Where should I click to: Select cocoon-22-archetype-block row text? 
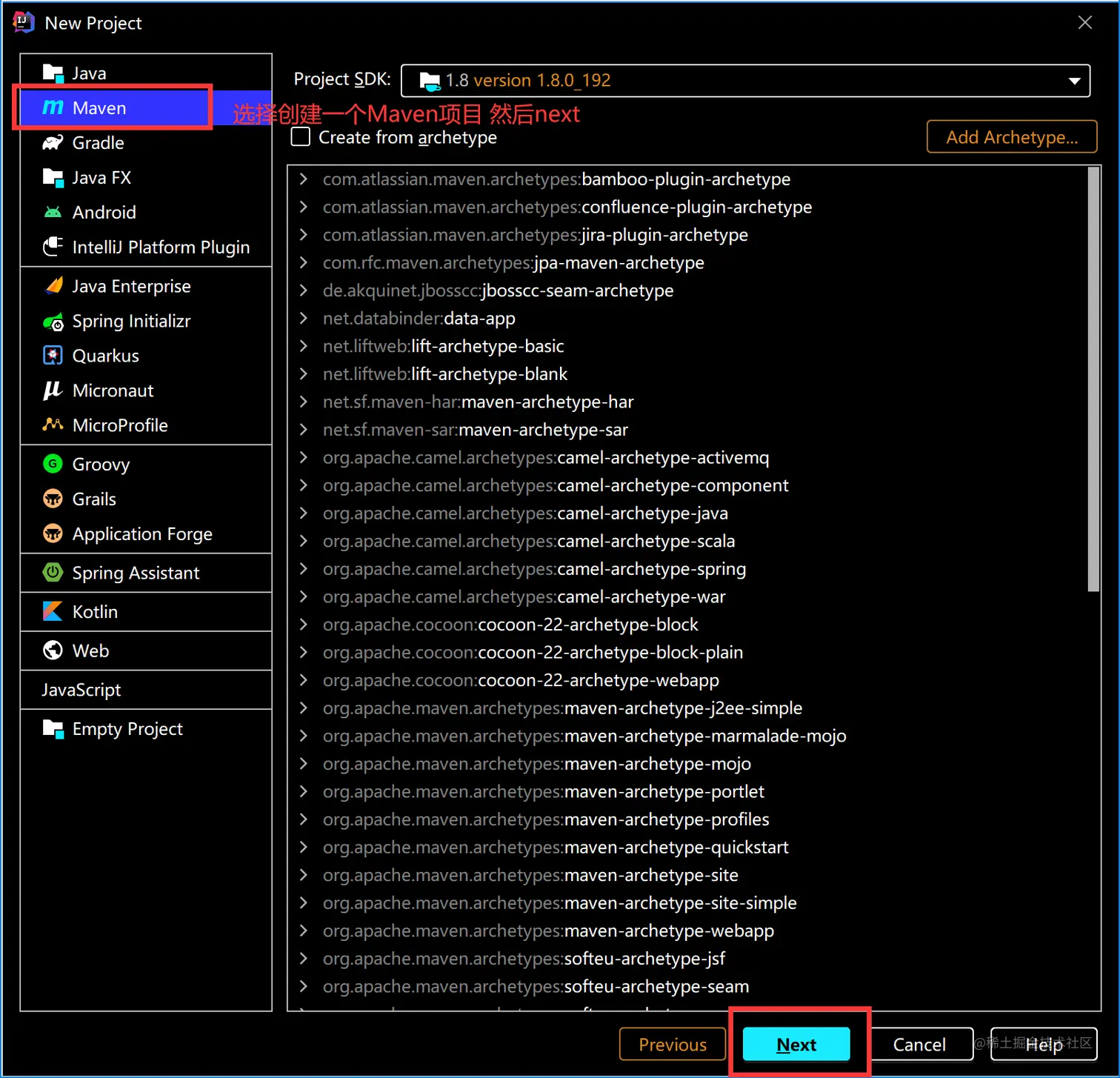[x=510, y=625]
